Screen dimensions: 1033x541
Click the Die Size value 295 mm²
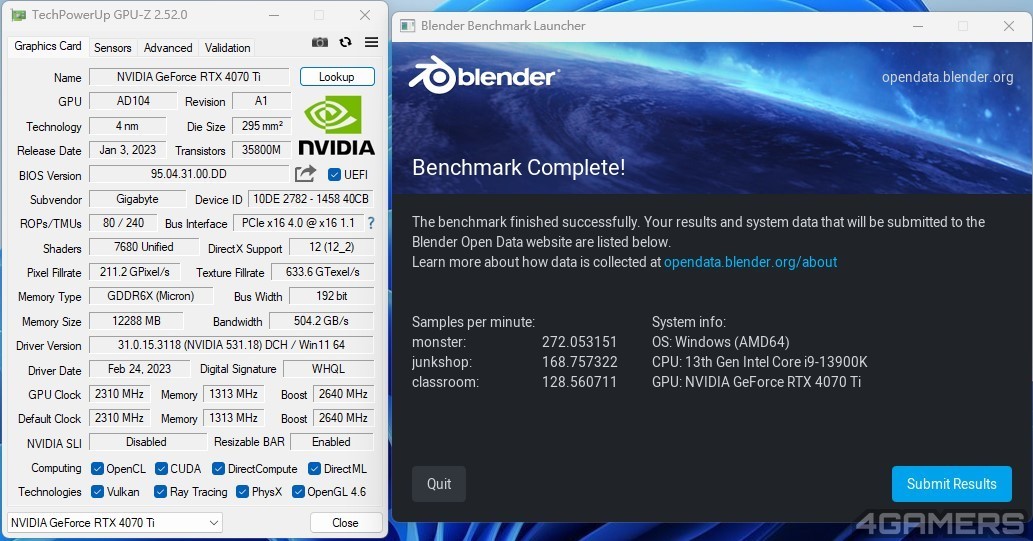[262, 125]
